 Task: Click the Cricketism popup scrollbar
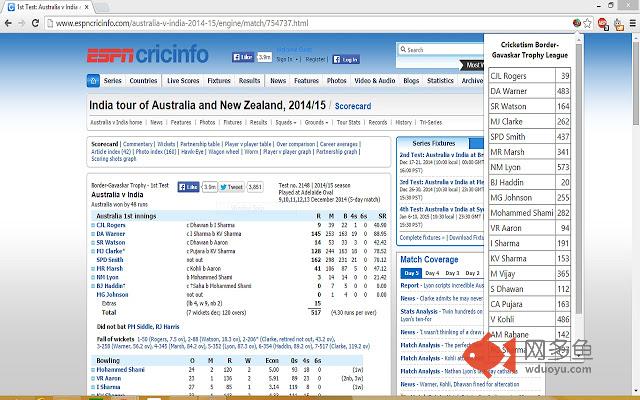tap(579, 178)
